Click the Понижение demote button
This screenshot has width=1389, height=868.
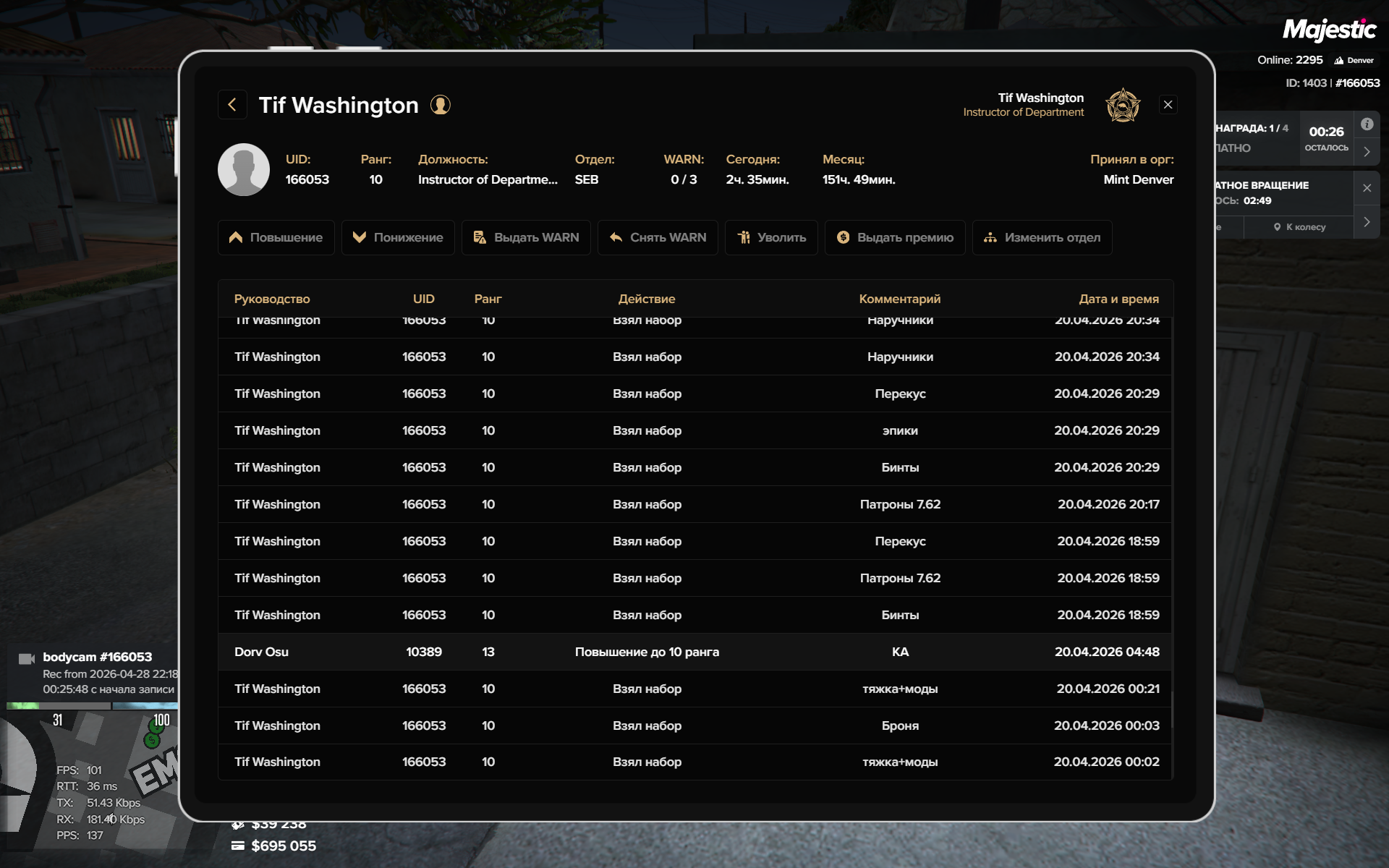coord(398,237)
